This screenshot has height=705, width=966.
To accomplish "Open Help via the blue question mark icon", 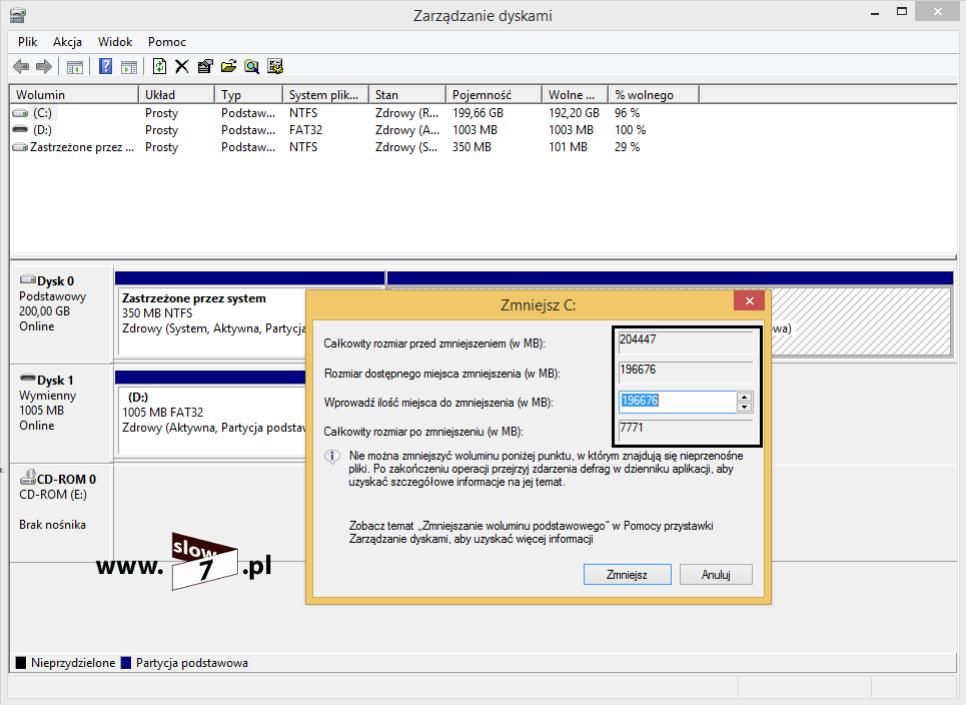I will [x=105, y=66].
